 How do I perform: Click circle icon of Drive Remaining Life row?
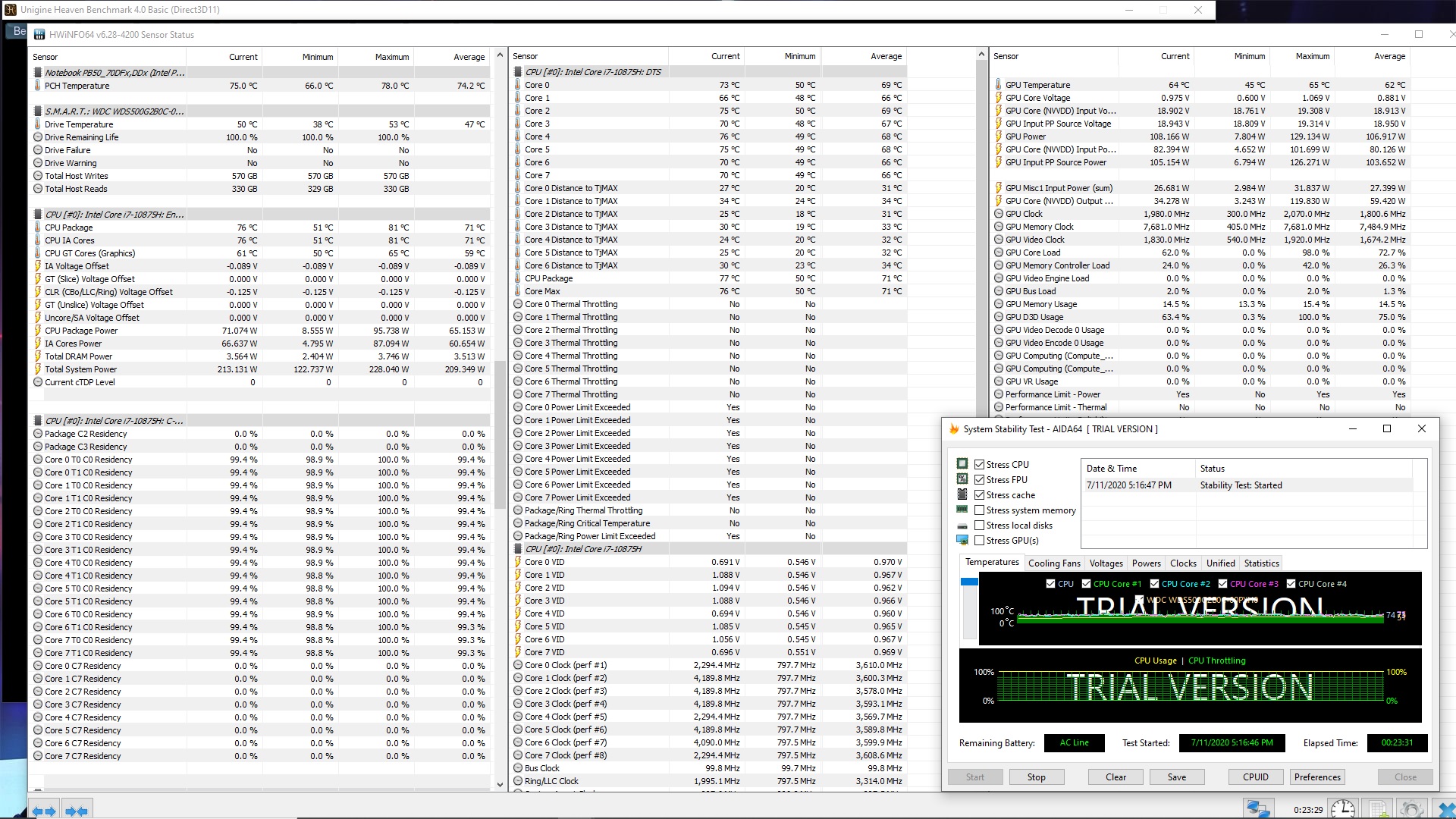click(x=38, y=137)
